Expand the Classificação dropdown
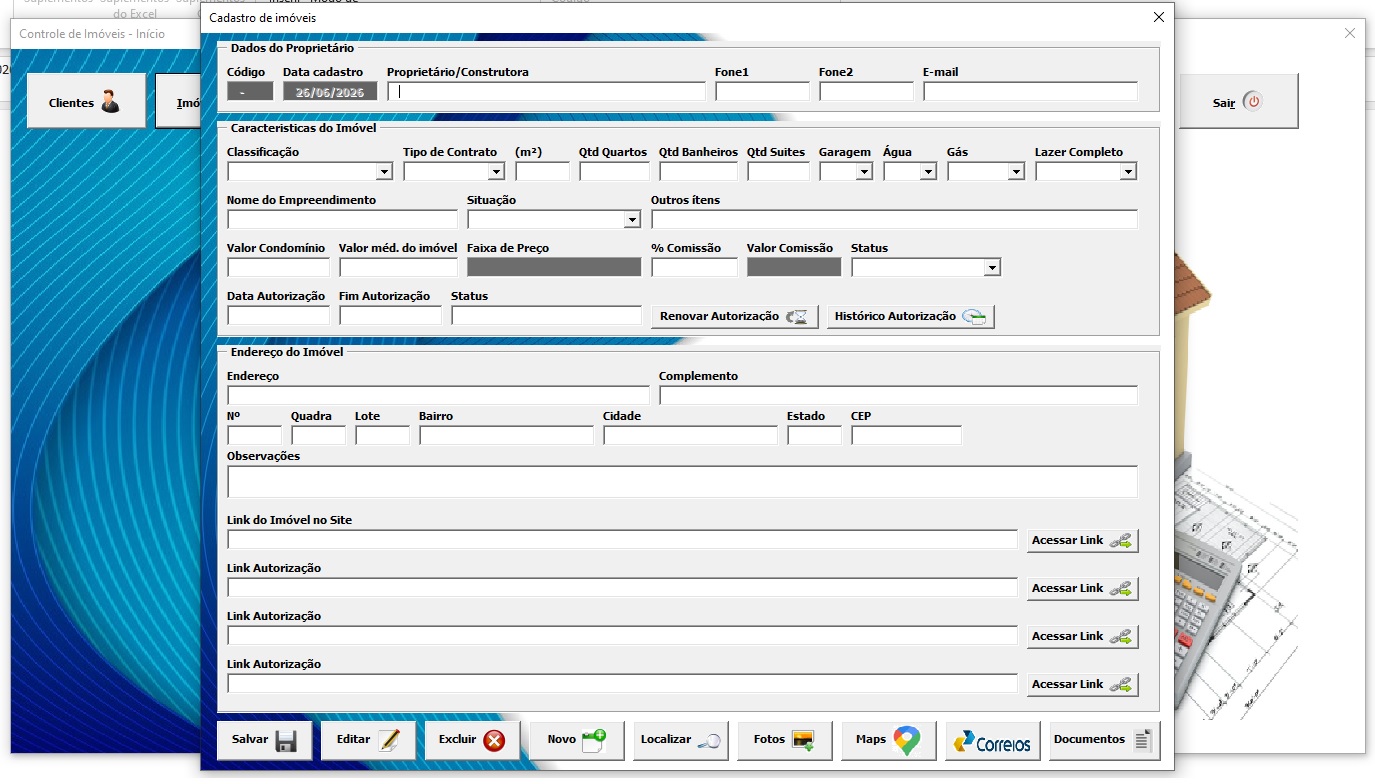 (384, 172)
